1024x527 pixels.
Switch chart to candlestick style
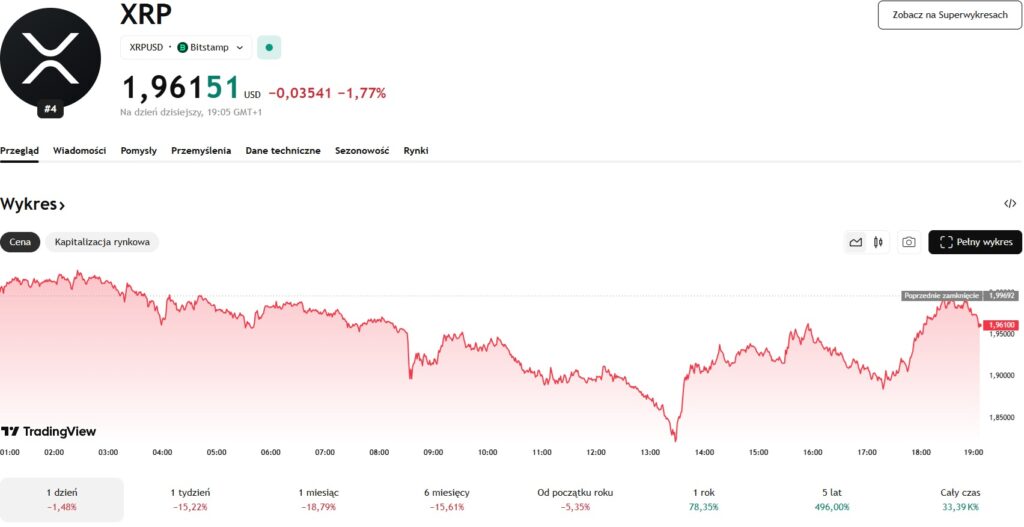(879, 242)
